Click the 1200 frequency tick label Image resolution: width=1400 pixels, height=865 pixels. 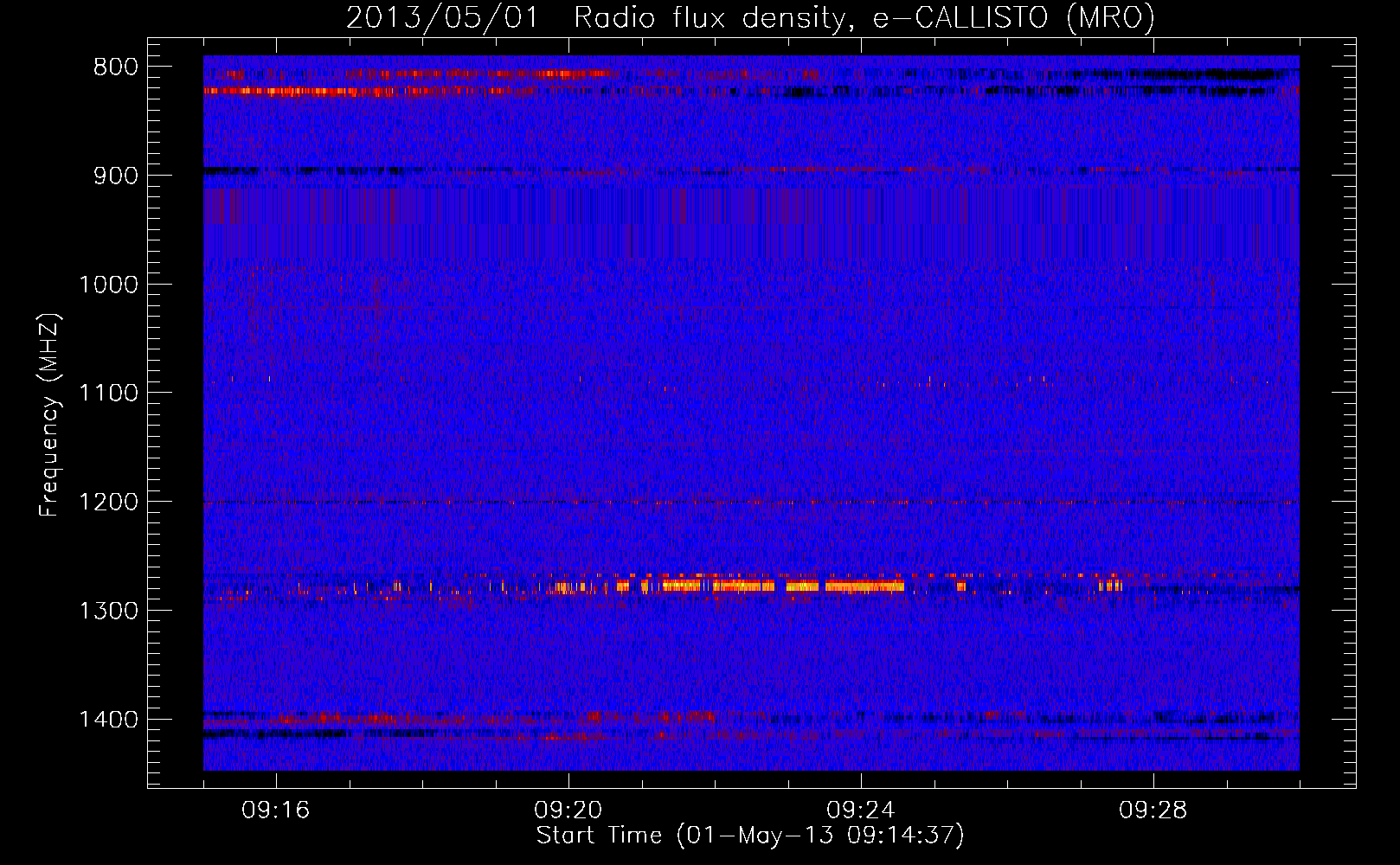[108, 502]
